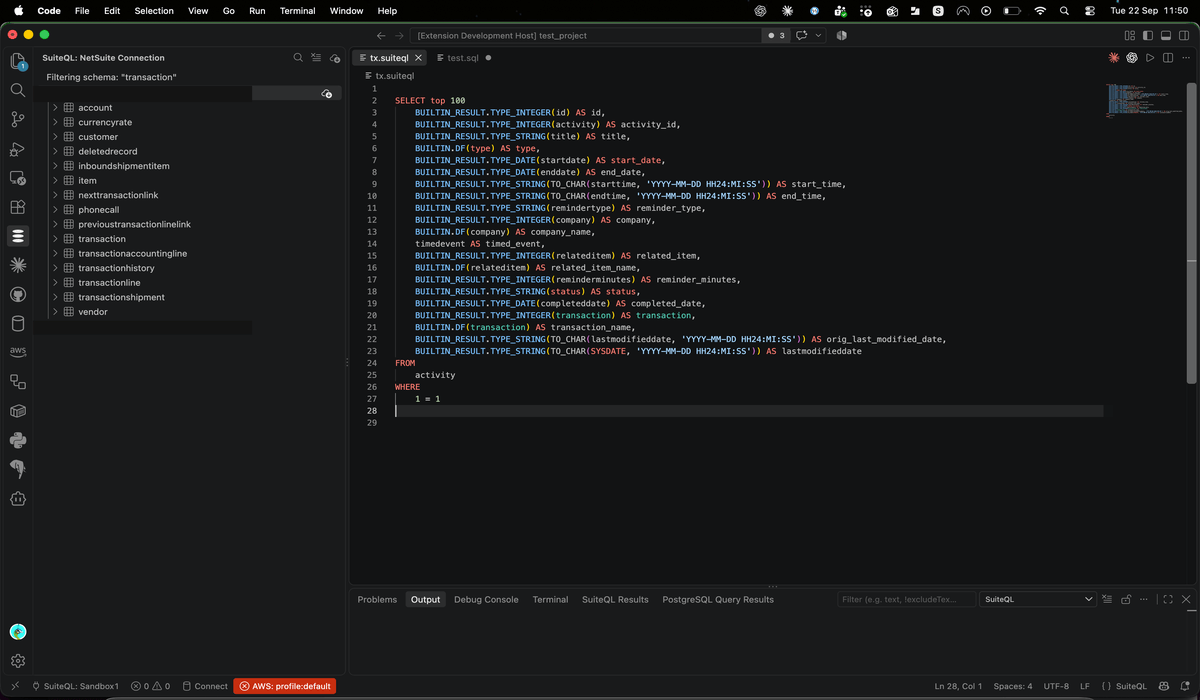Change encoding via UTF-8 status item
Screen dimensions: 1200x700
point(1056,686)
